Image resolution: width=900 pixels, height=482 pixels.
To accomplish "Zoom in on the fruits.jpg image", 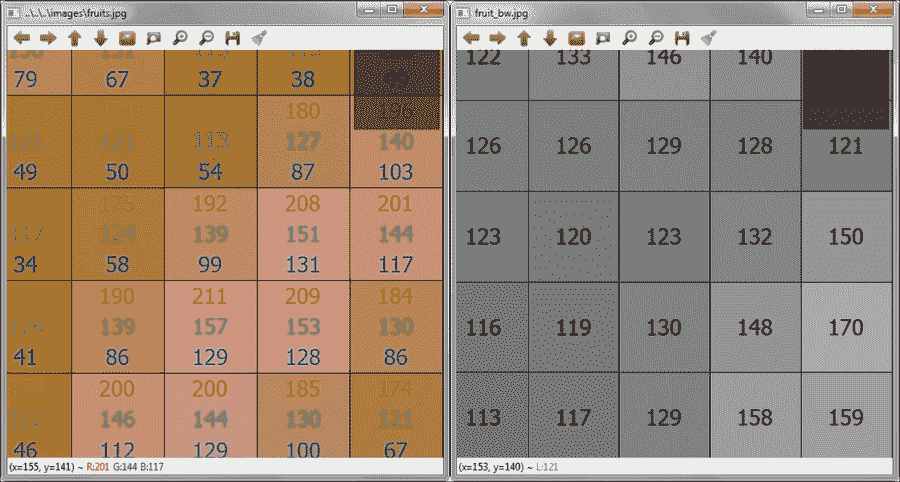I will coord(180,38).
